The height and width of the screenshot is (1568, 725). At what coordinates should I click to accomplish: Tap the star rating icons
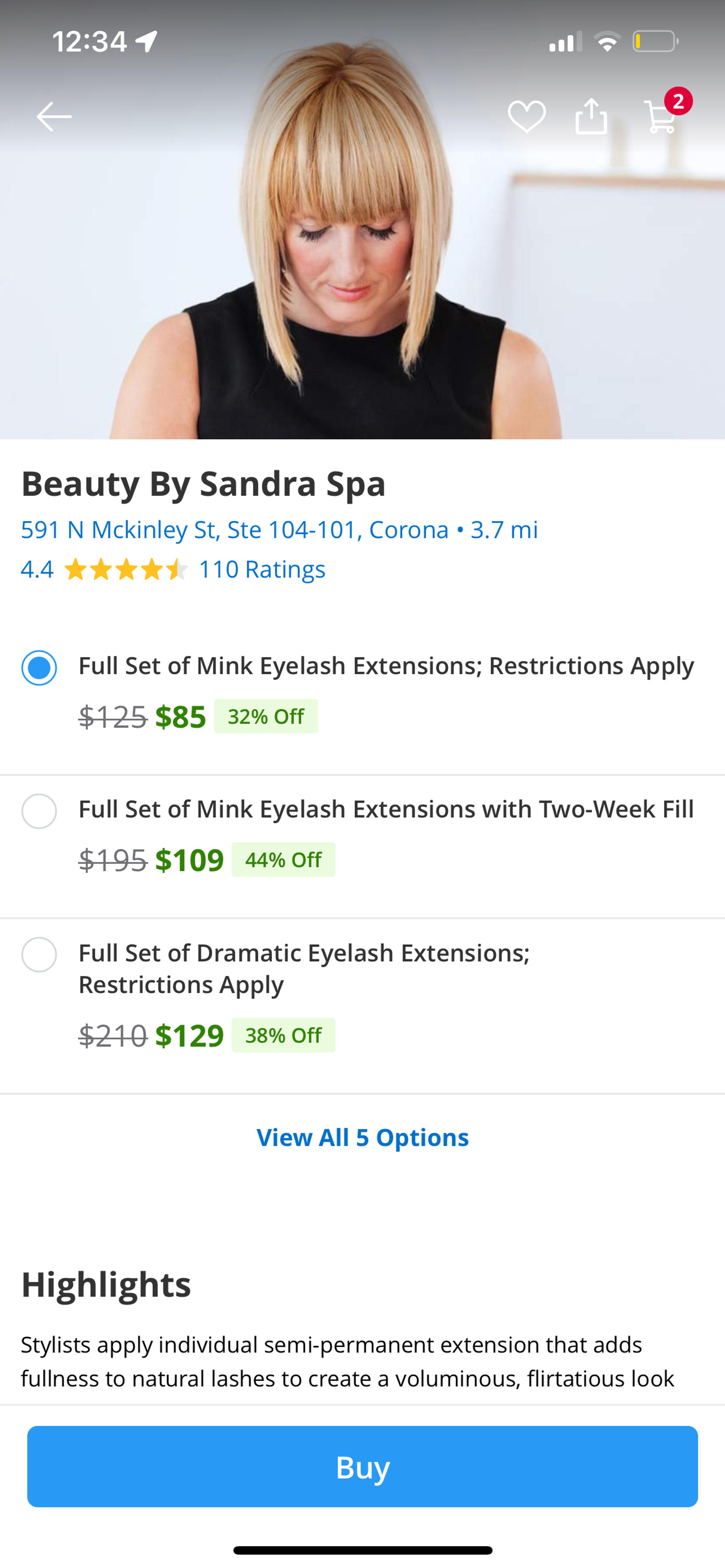pos(125,570)
